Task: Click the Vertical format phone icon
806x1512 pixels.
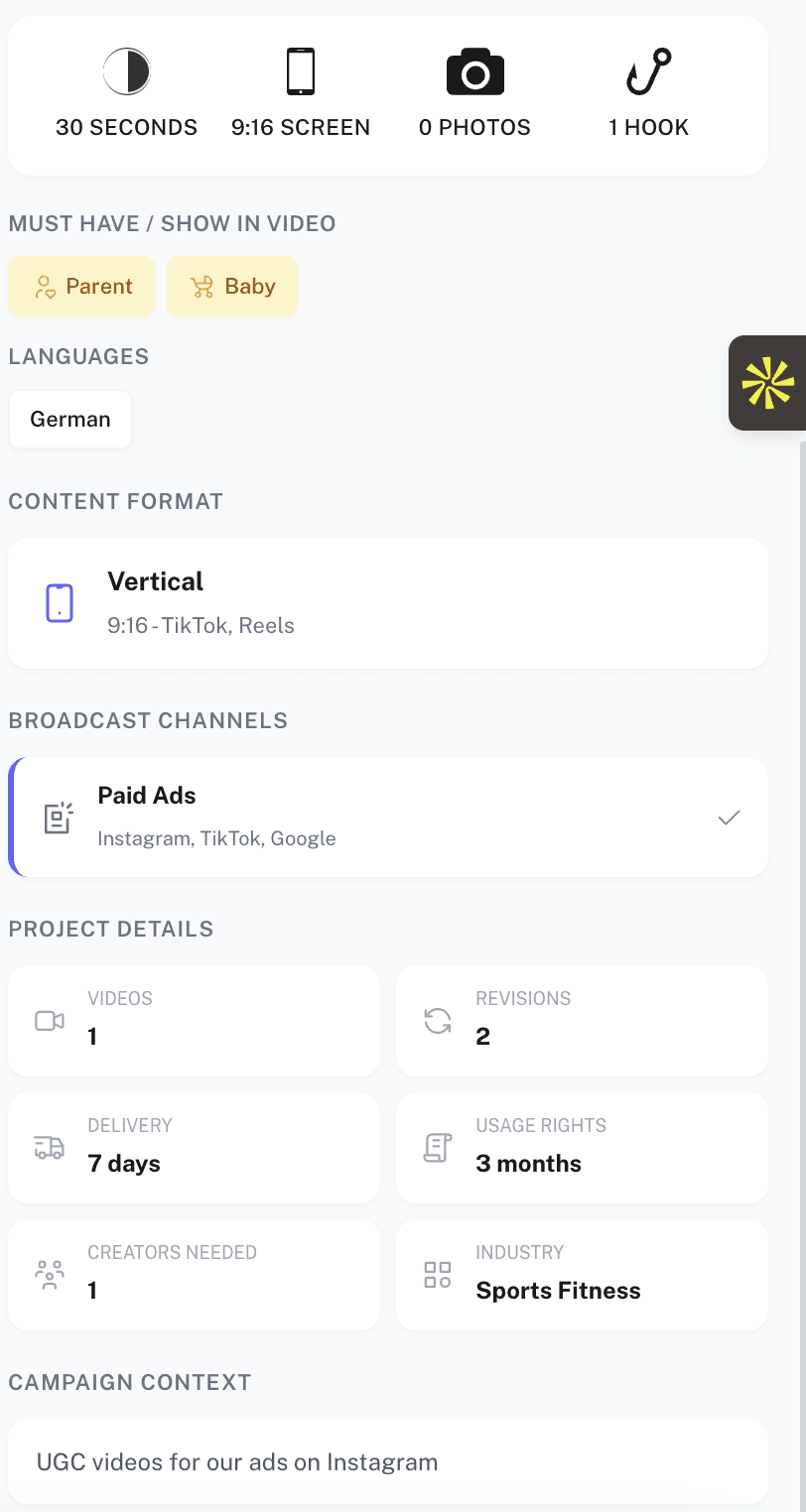Action: click(x=60, y=602)
